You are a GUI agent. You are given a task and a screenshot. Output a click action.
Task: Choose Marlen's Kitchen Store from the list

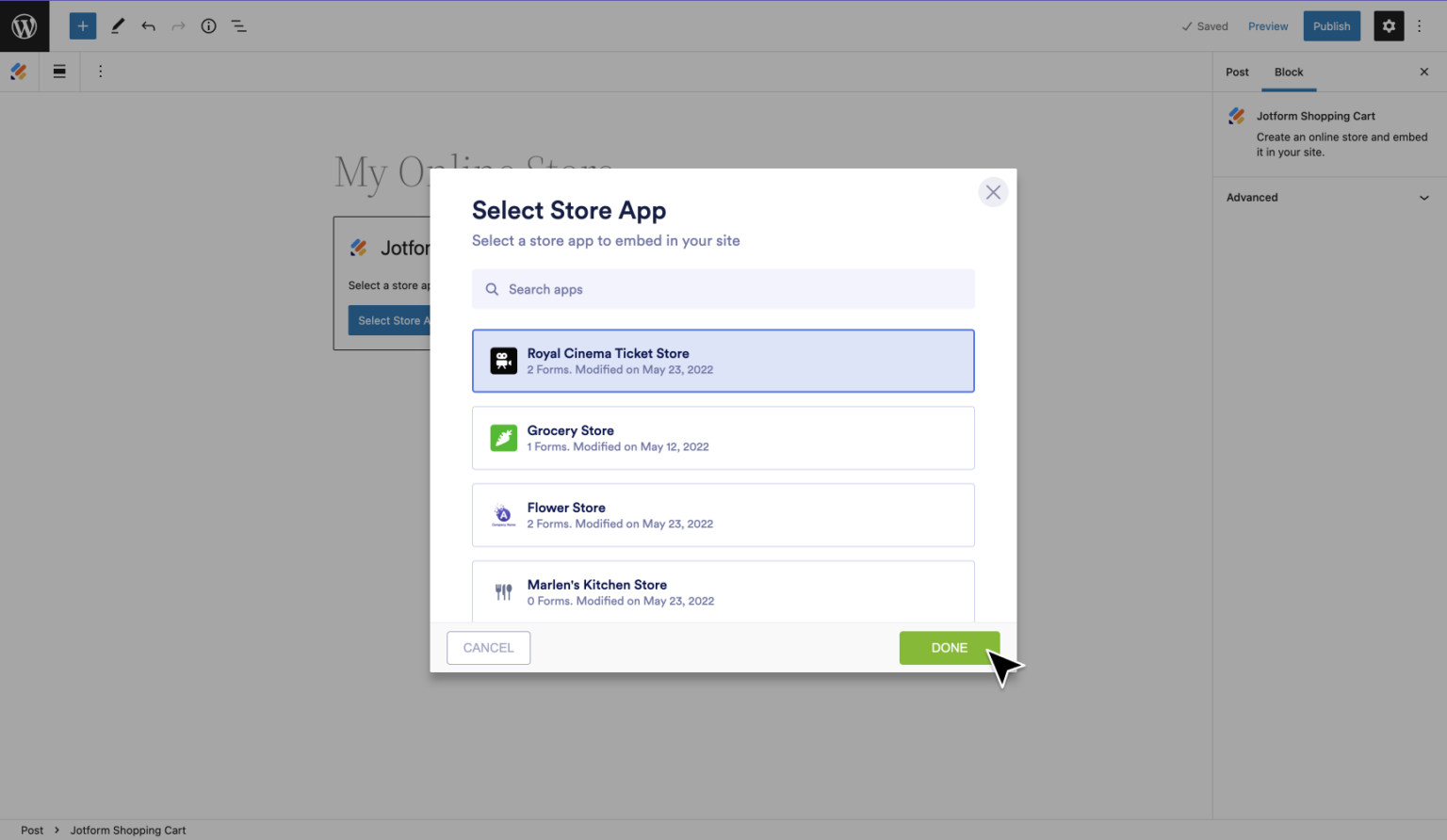[723, 591]
